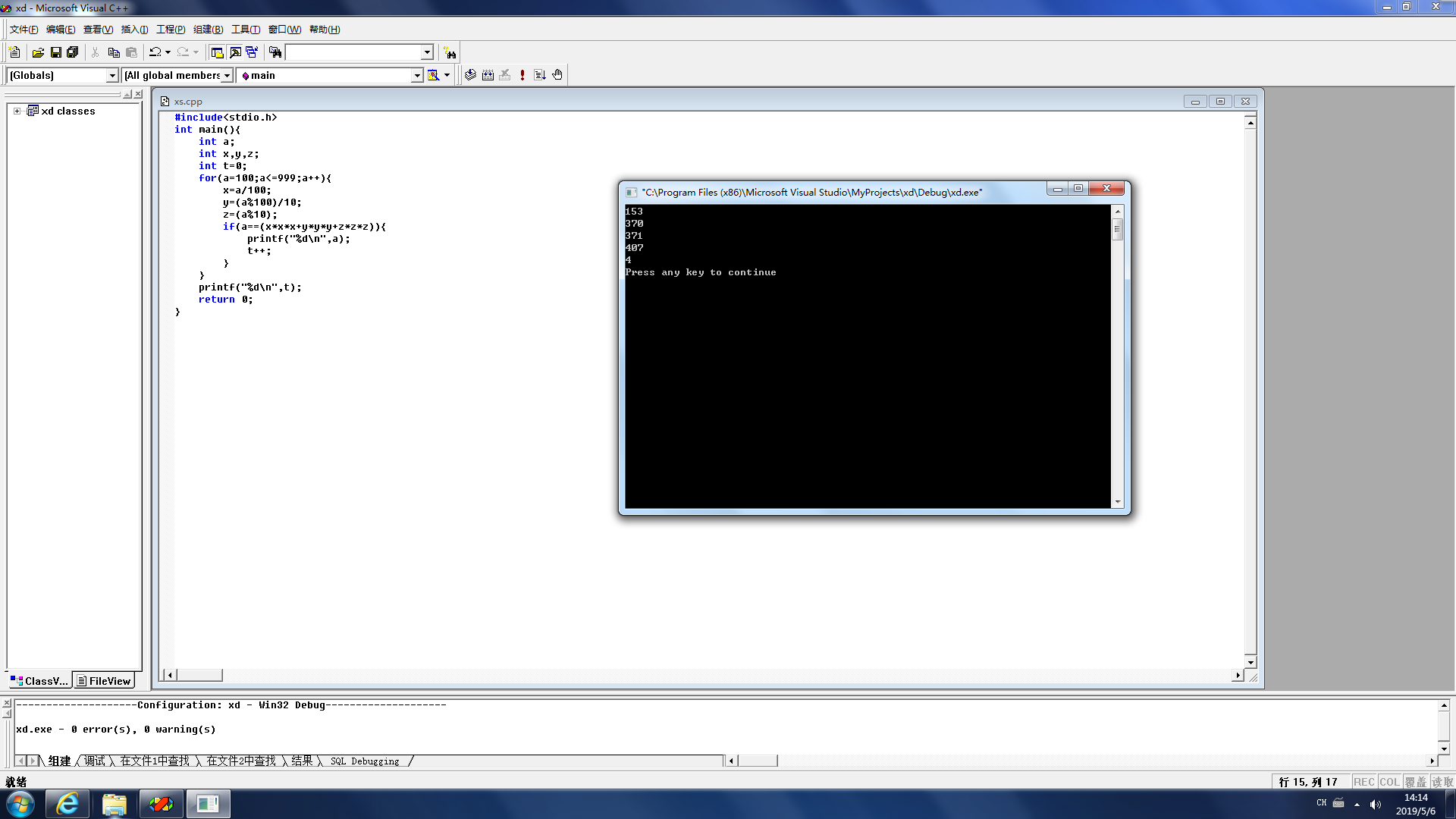Click the Go debug icon
Viewport: 1456px width, 819px height.
pyautogui.click(x=540, y=75)
